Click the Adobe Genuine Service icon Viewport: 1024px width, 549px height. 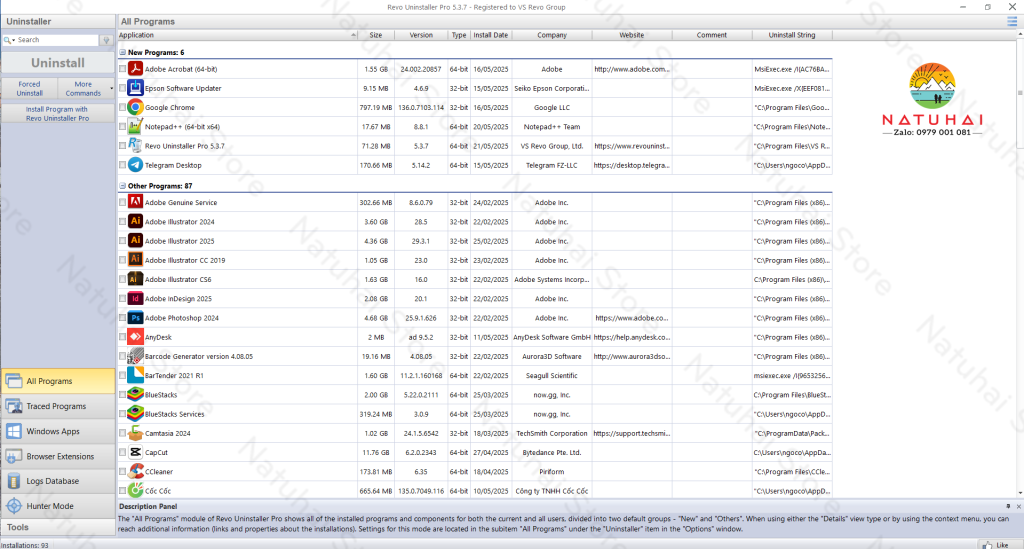[x=135, y=202]
